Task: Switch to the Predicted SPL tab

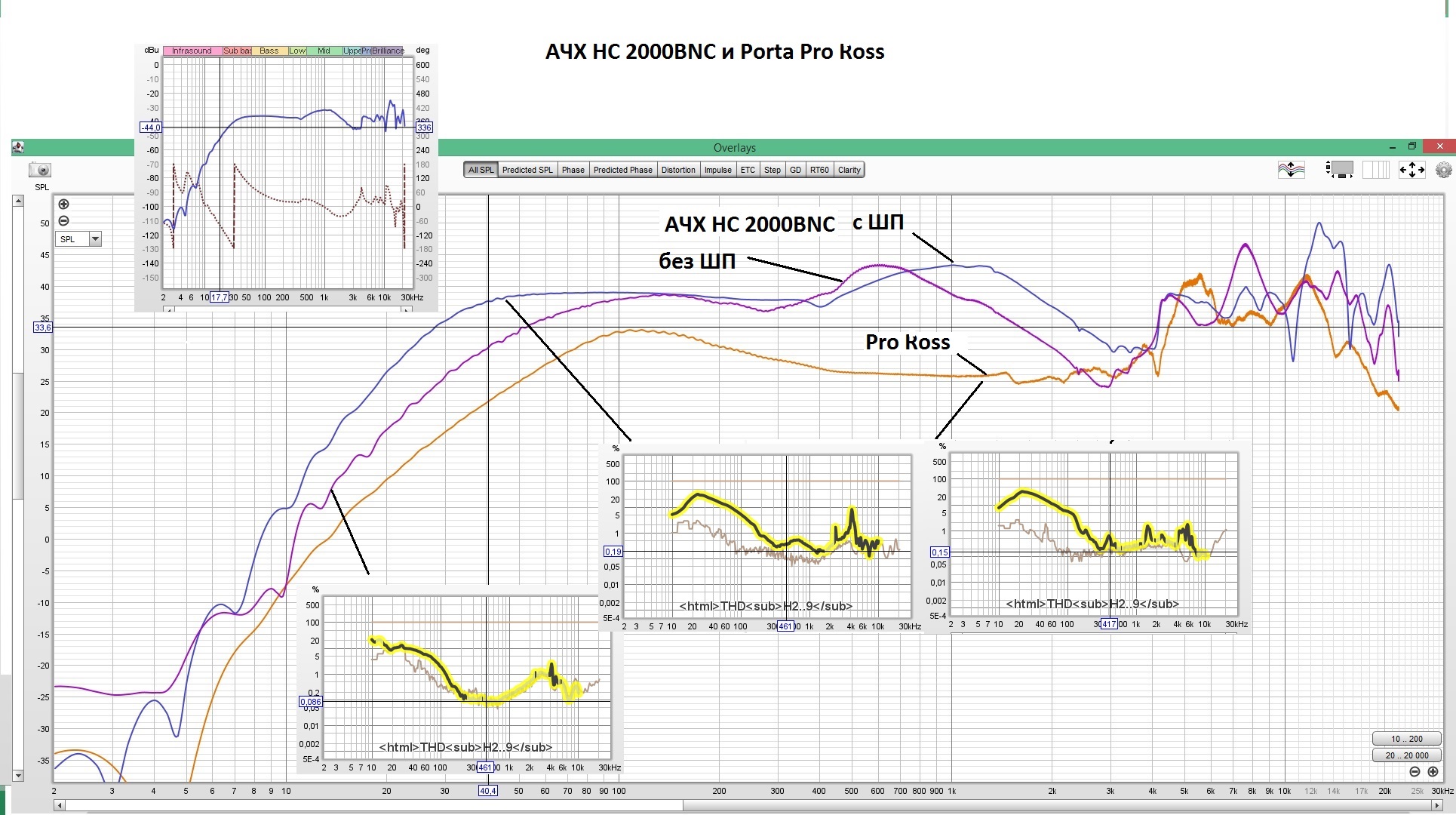Action: click(527, 170)
